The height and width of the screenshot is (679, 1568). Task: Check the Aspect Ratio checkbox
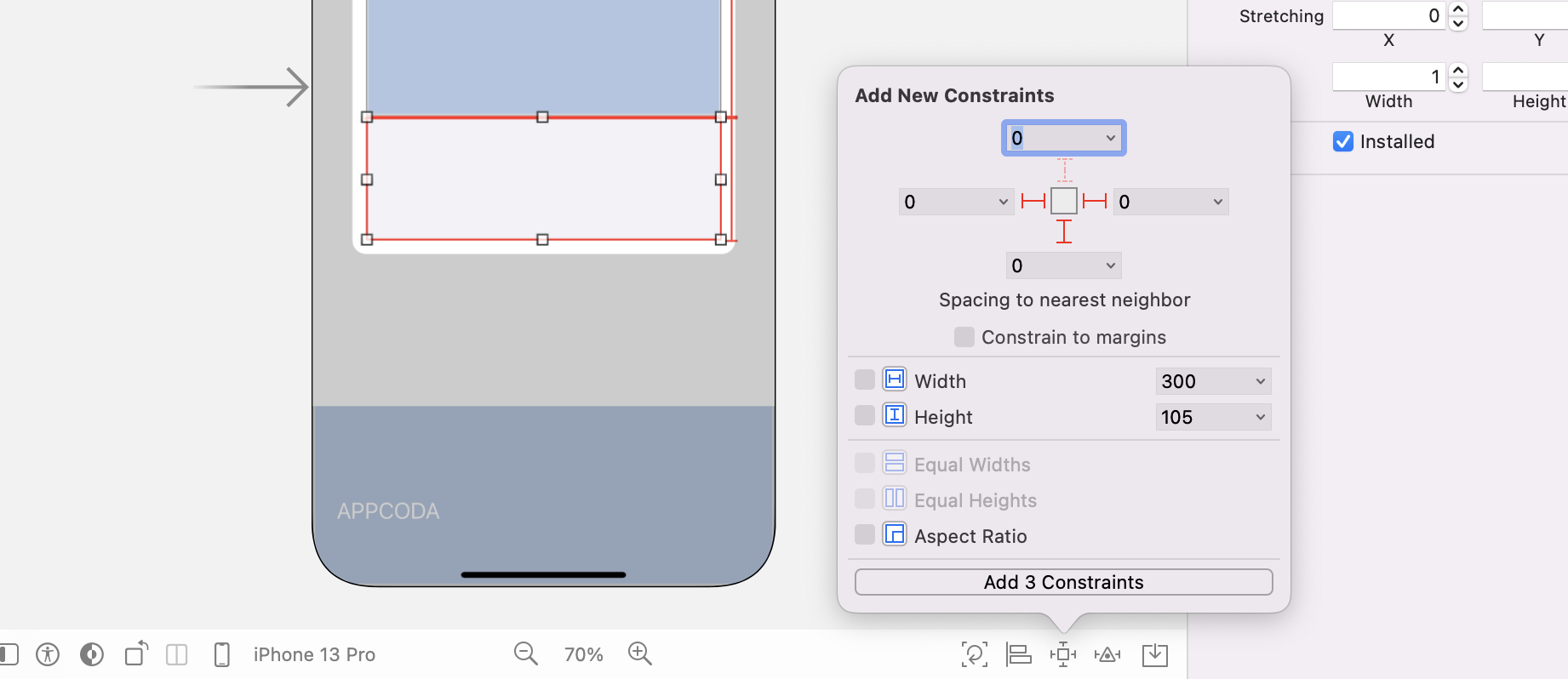click(865, 534)
